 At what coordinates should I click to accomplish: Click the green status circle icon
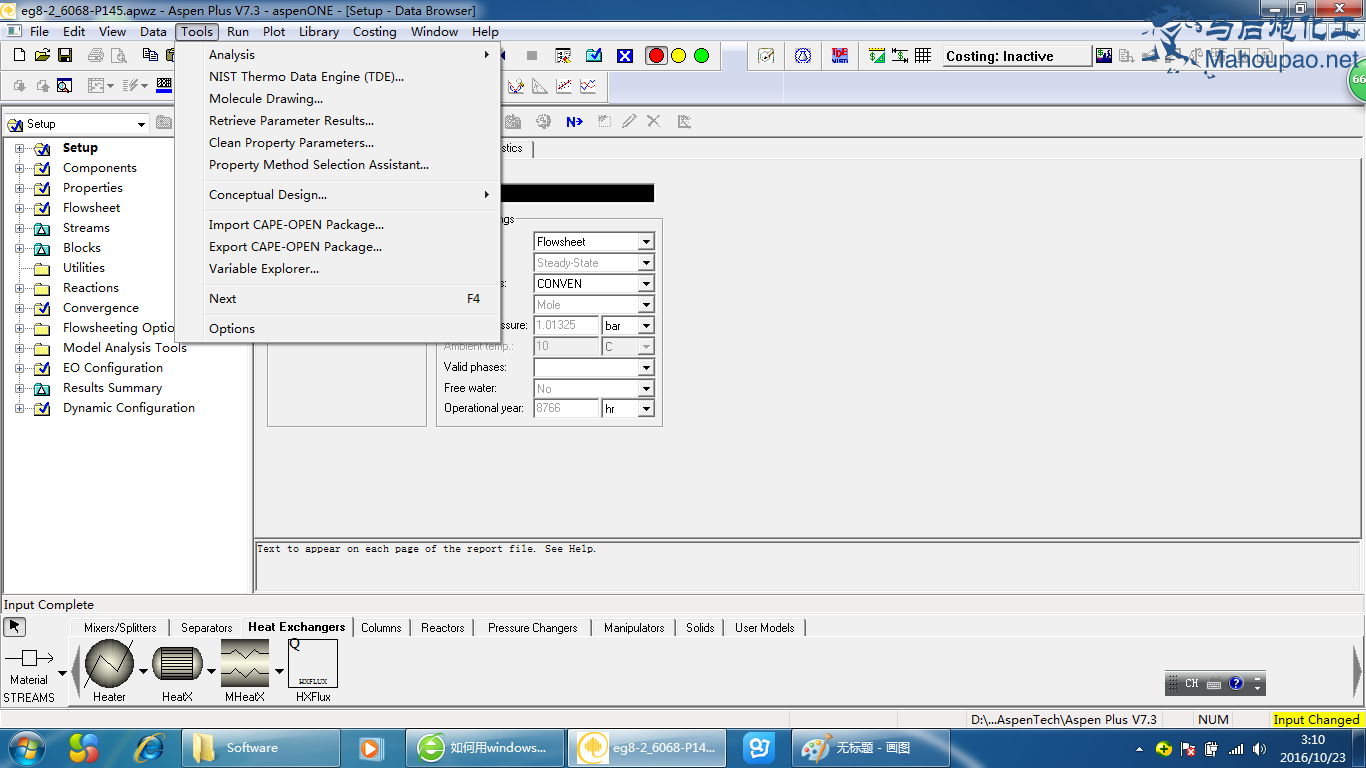click(701, 55)
